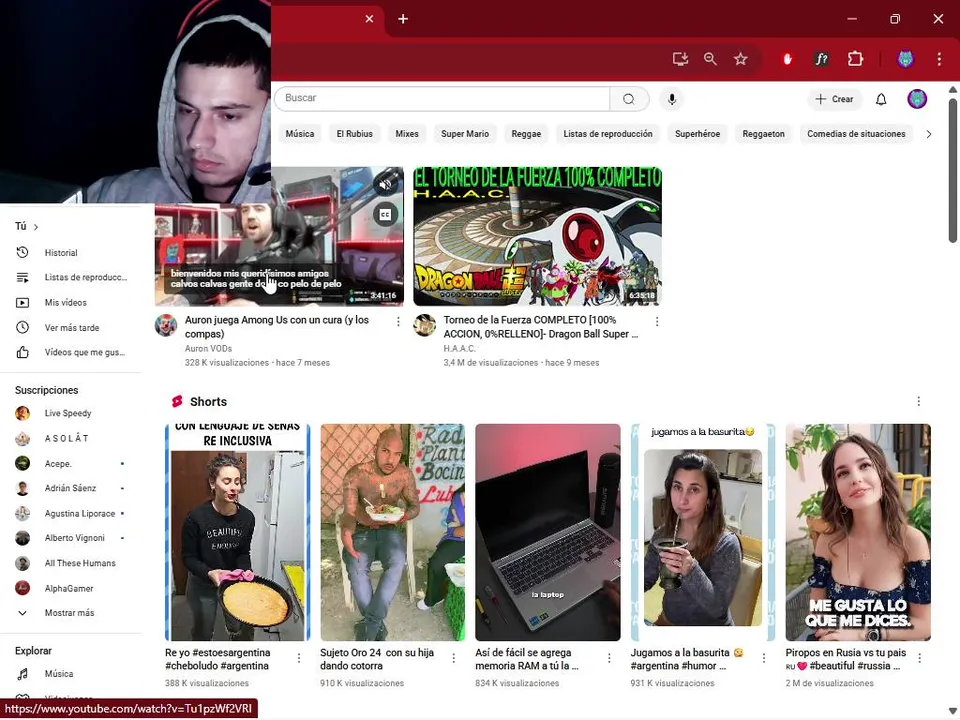The width and height of the screenshot is (960, 720).
Task: Click the Buscar search field
Action: 442,99
